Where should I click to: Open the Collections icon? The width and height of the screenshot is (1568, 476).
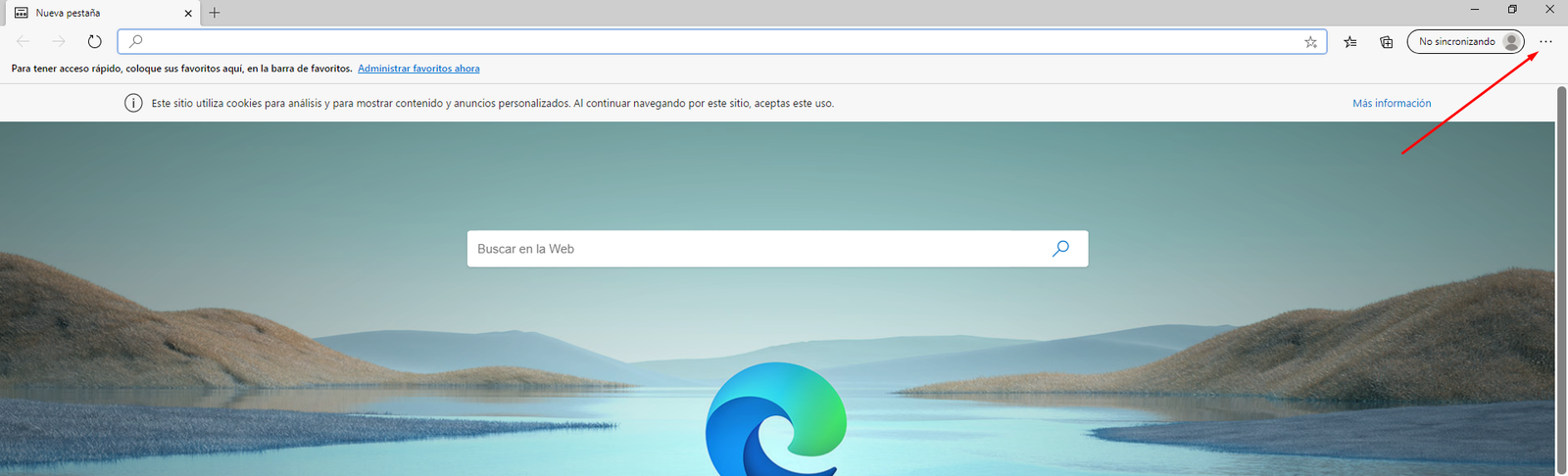[1386, 42]
